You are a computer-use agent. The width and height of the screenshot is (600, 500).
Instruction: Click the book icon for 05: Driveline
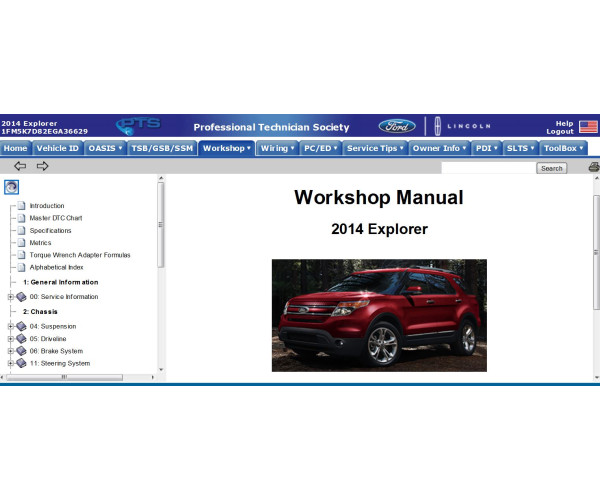(21, 339)
